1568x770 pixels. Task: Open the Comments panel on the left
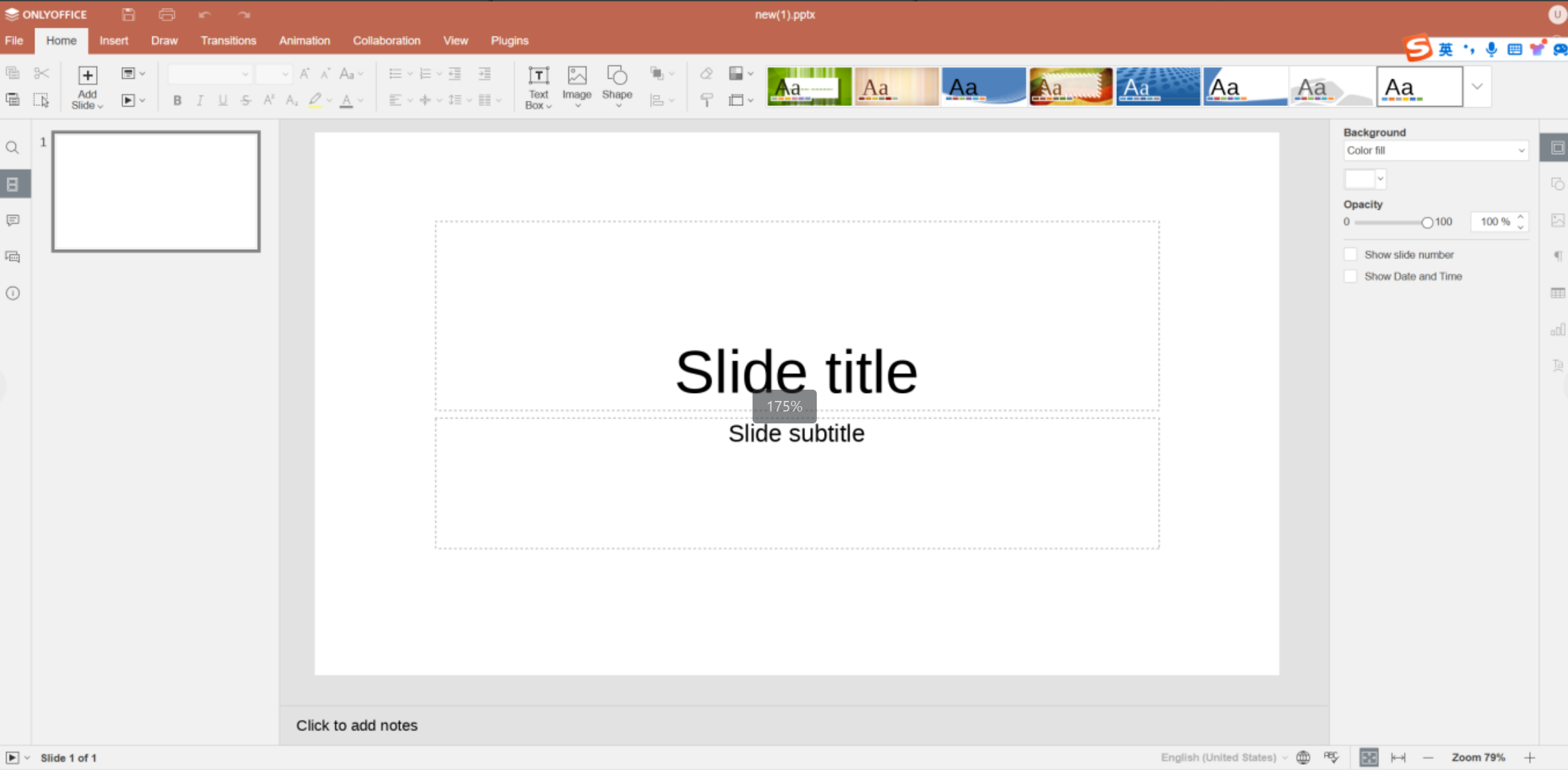pyautogui.click(x=13, y=220)
